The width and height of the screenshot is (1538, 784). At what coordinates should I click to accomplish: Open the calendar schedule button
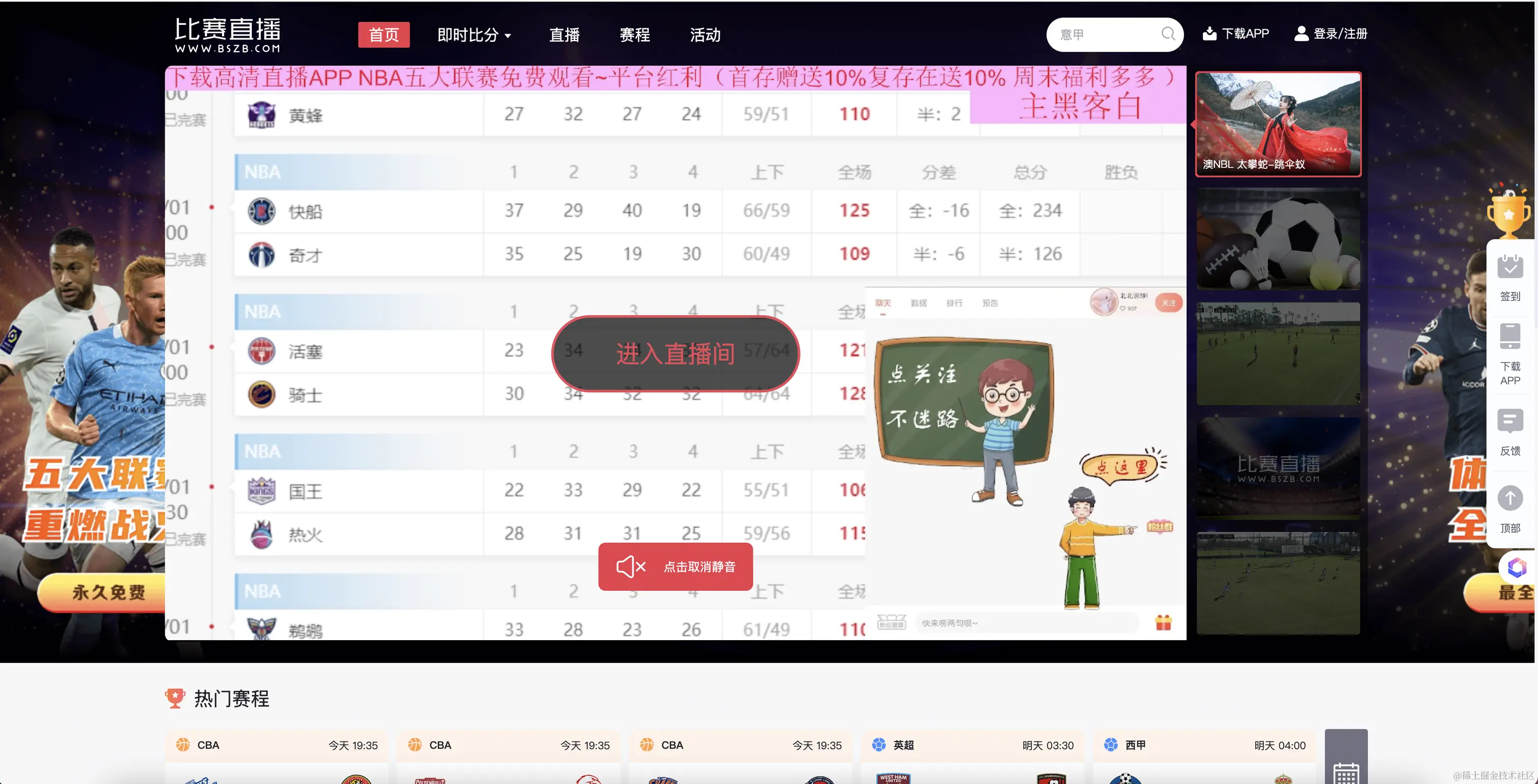(x=1346, y=757)
